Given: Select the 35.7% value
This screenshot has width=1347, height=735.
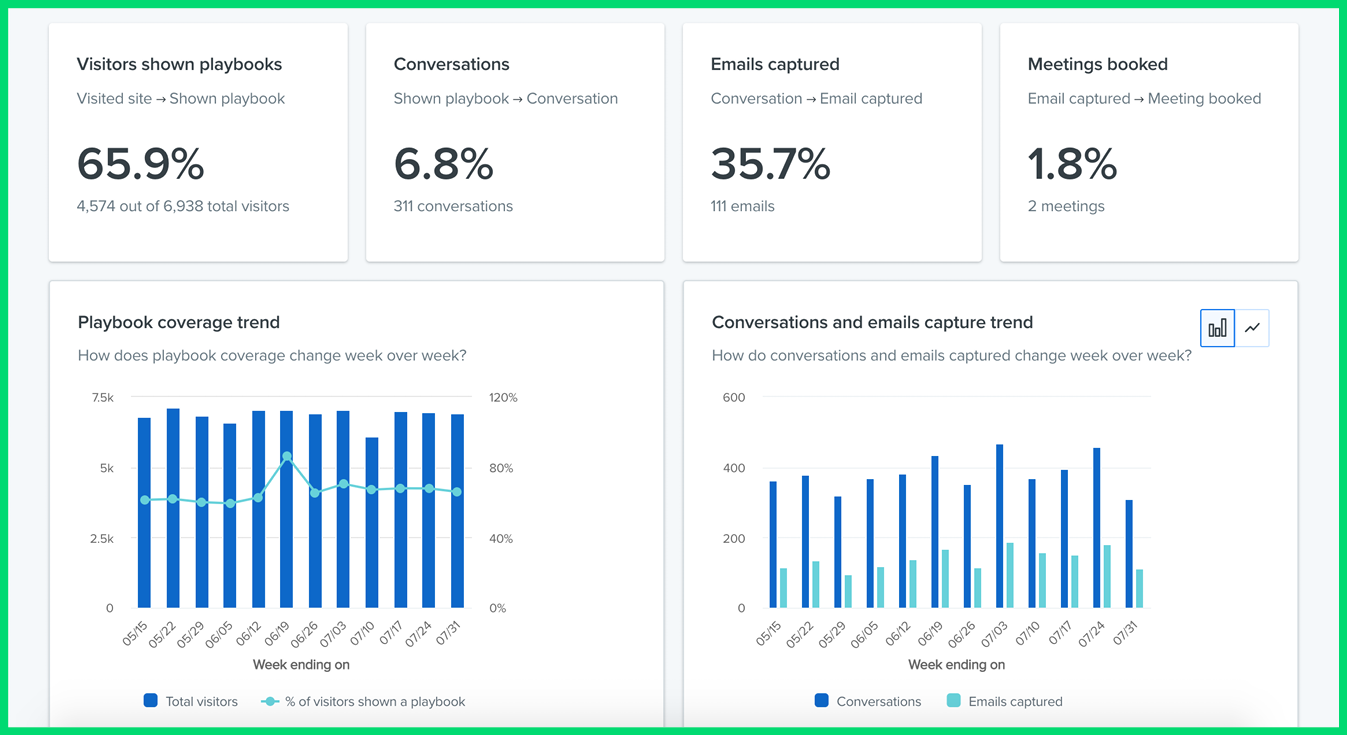Looking at the screenshot, I should 771,164.
